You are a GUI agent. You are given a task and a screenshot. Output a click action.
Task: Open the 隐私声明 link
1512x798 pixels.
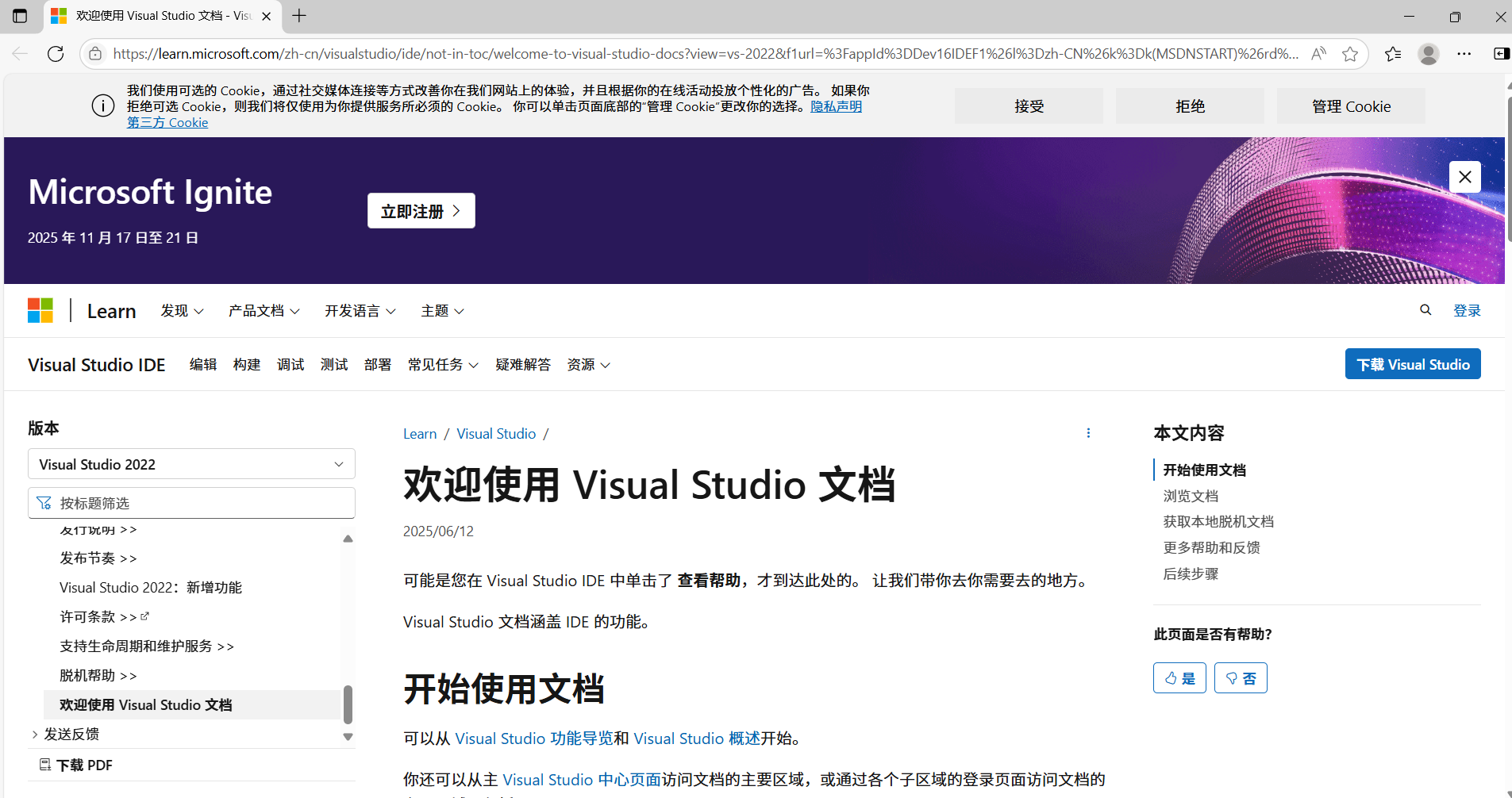point(836,106)
